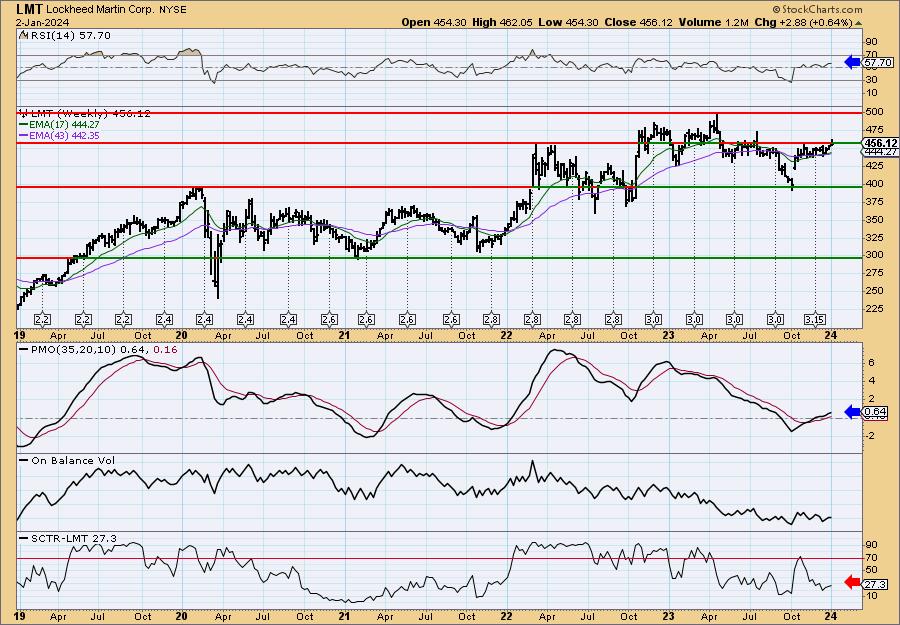Click the 500 price axis label

(874, 111)
